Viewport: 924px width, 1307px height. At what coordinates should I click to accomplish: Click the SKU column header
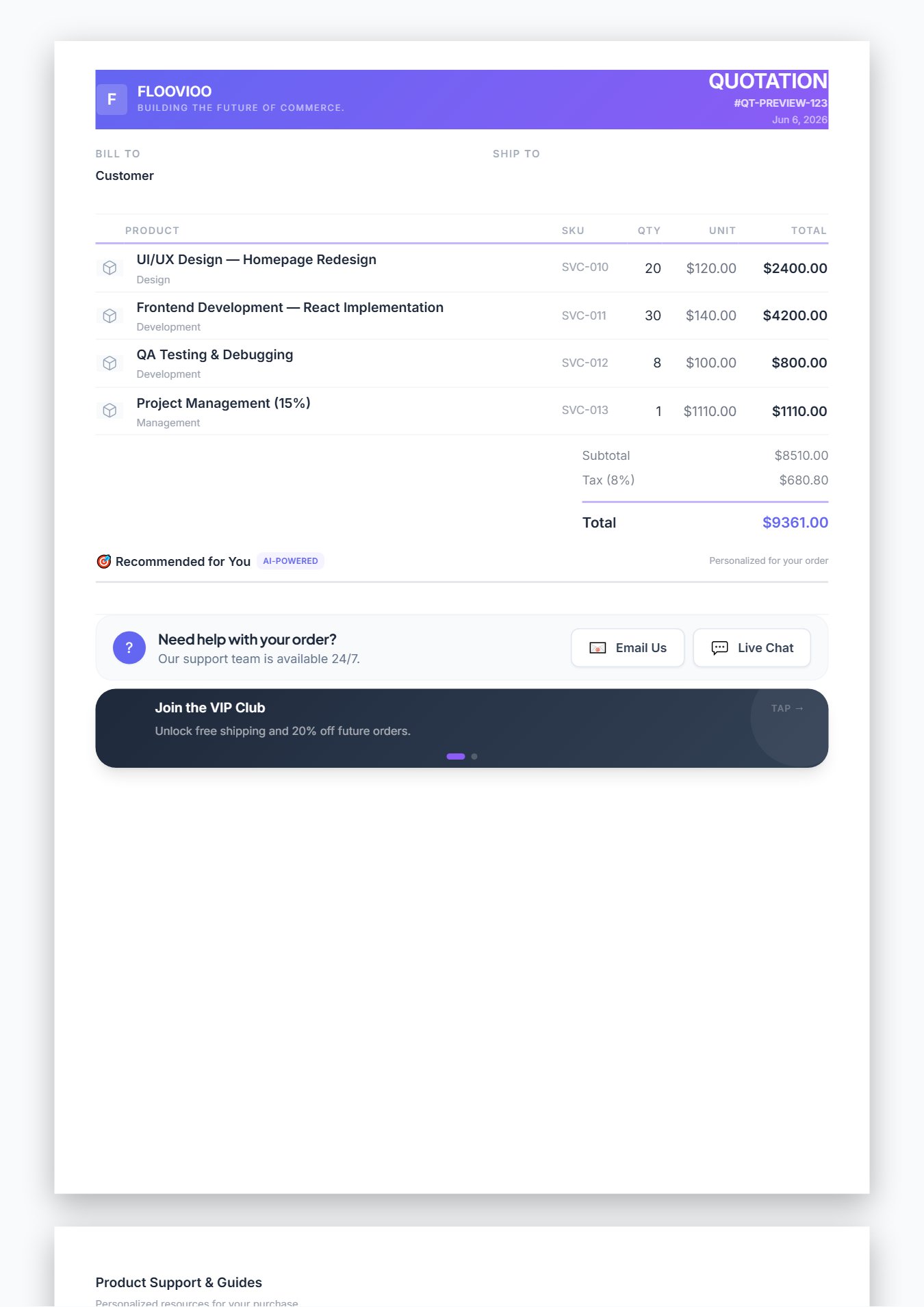(573, 231)
